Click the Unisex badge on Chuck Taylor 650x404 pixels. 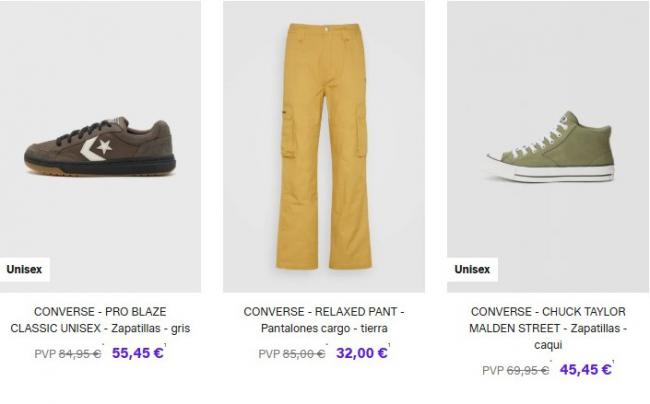(472, 269)
